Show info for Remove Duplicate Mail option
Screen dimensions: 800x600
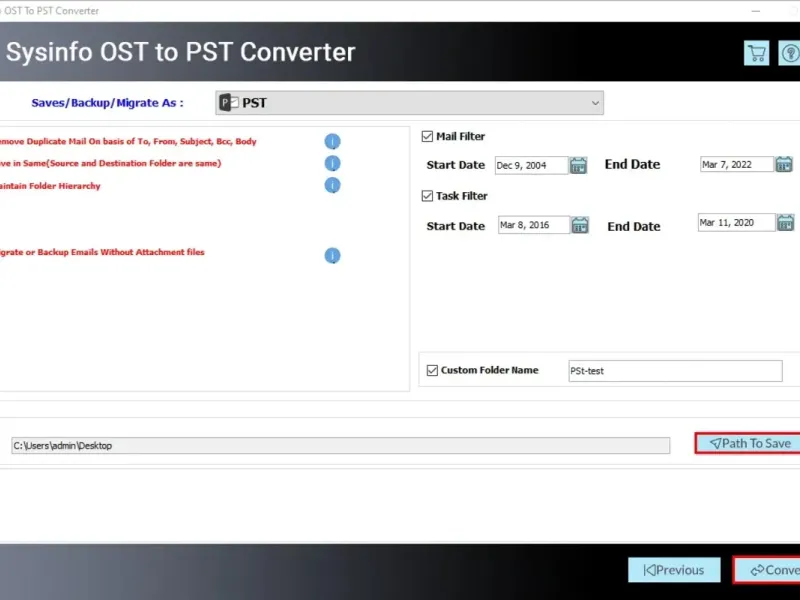[x=332, y=141]
